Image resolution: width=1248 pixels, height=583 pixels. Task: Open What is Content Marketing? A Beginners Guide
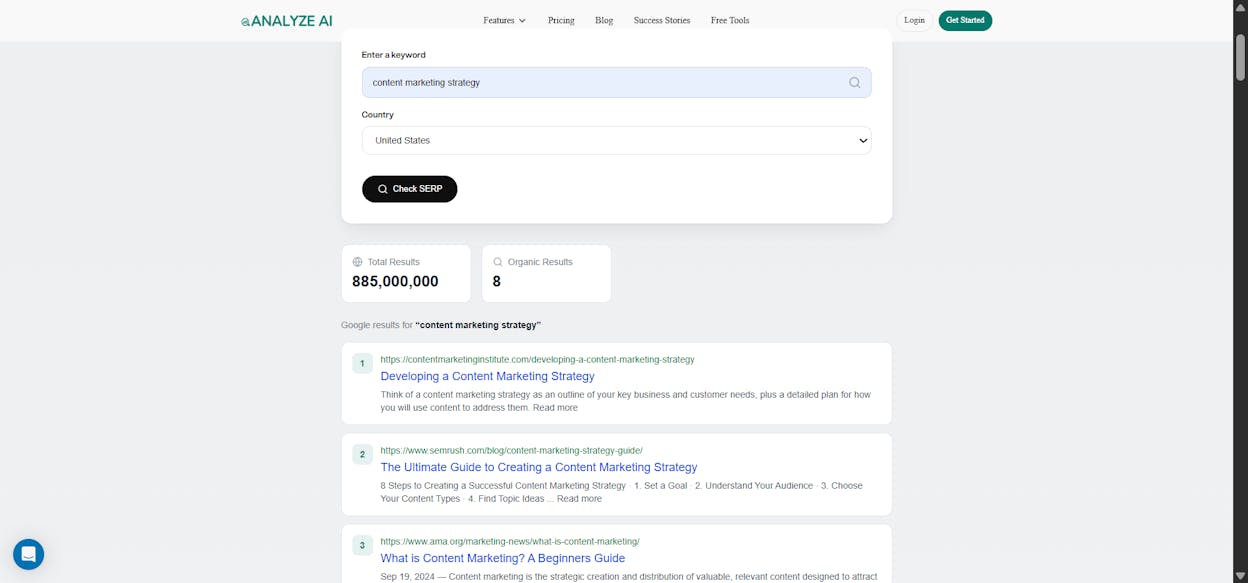coord(502,558)
